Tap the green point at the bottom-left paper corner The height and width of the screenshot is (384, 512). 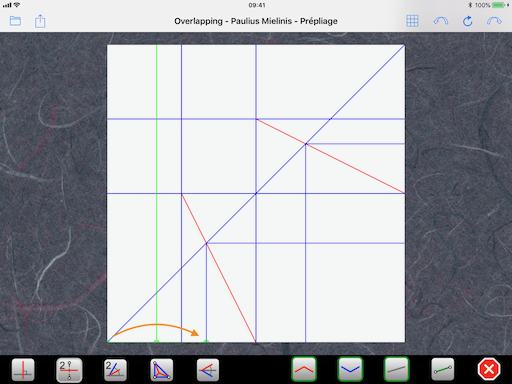point(108,341)
